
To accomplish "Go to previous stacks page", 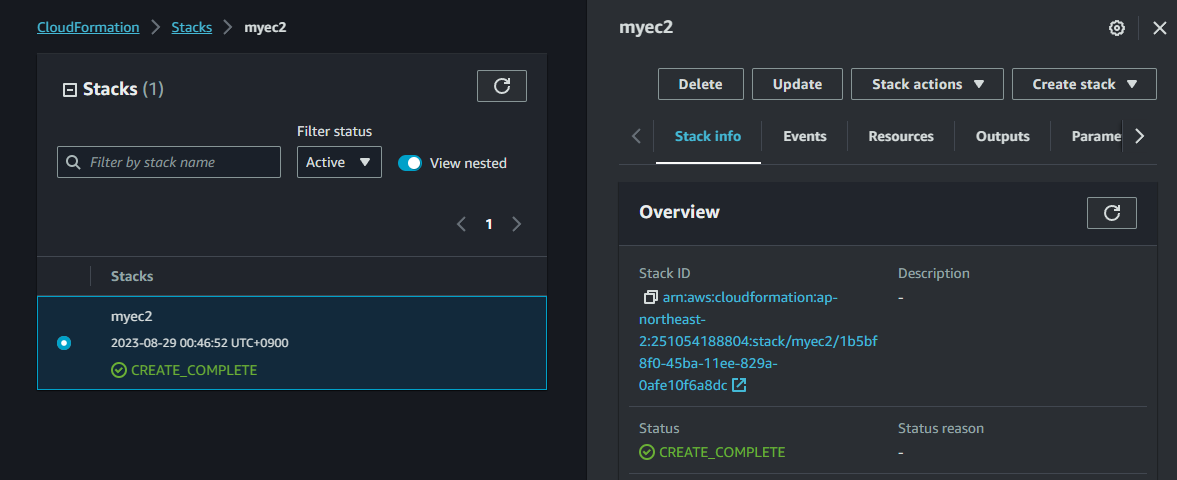I will coord(462,224).
